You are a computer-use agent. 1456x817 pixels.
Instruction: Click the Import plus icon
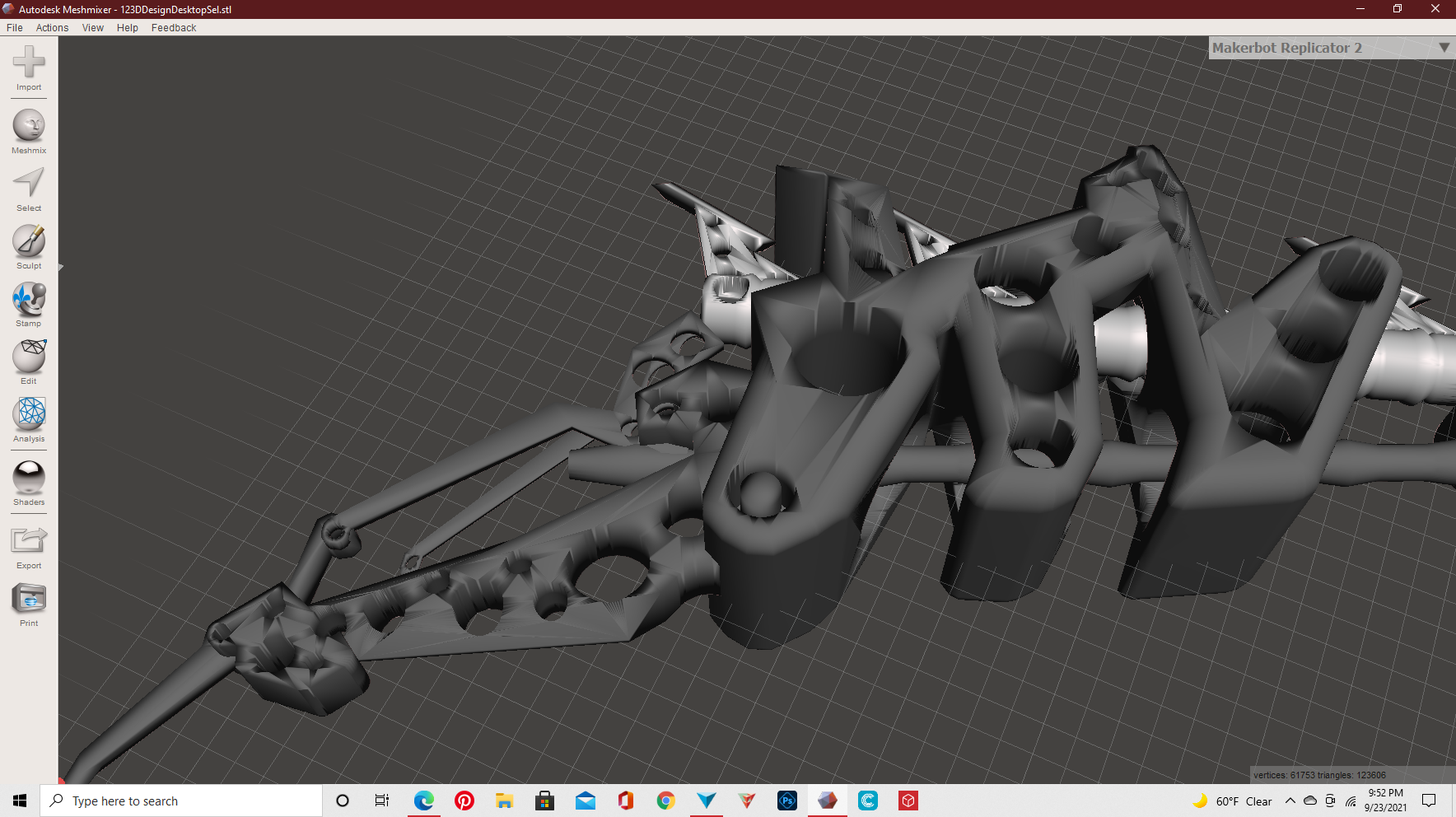(29, 63)
